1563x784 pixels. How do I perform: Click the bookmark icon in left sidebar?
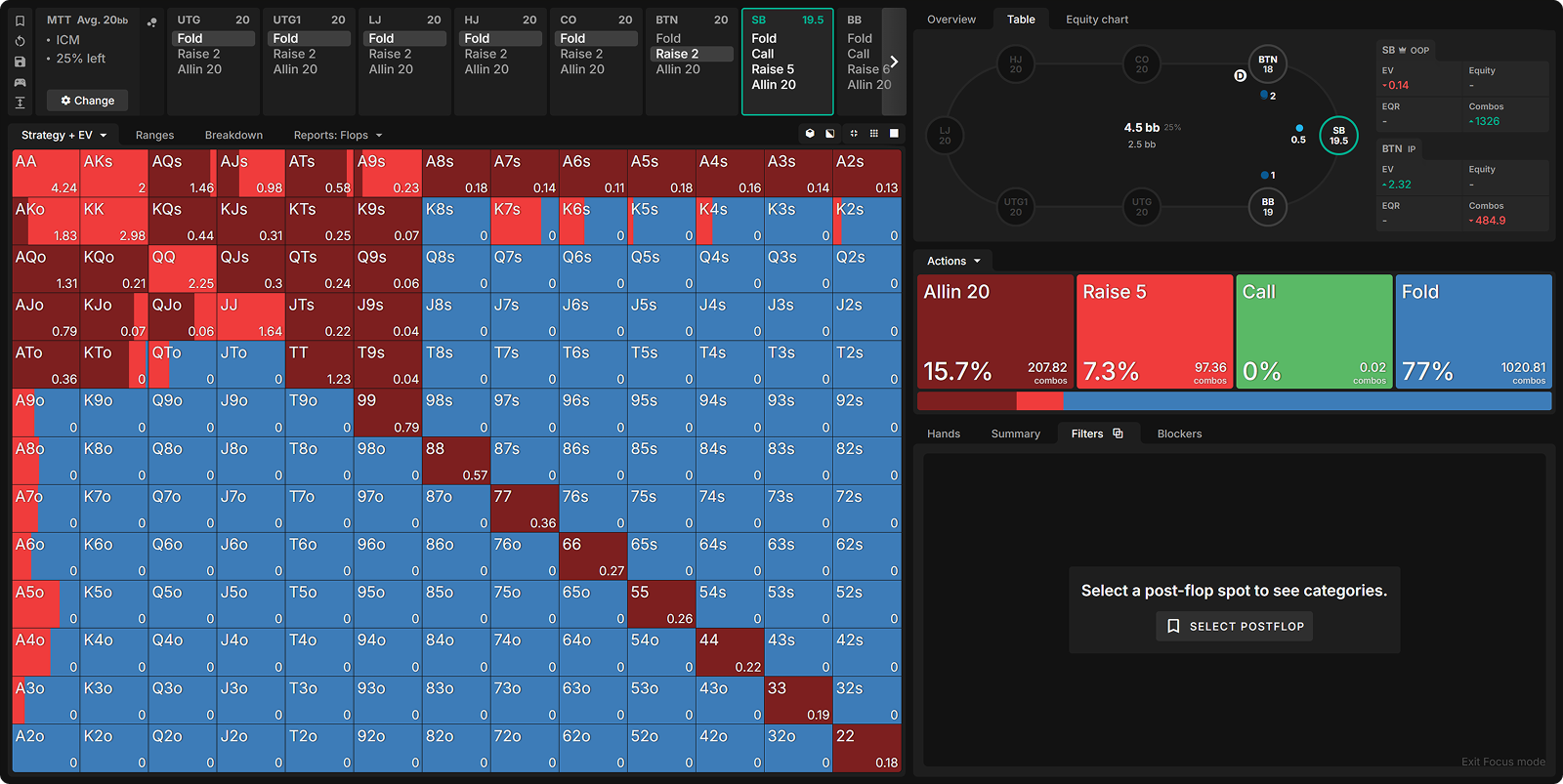(x=20, y=21)
